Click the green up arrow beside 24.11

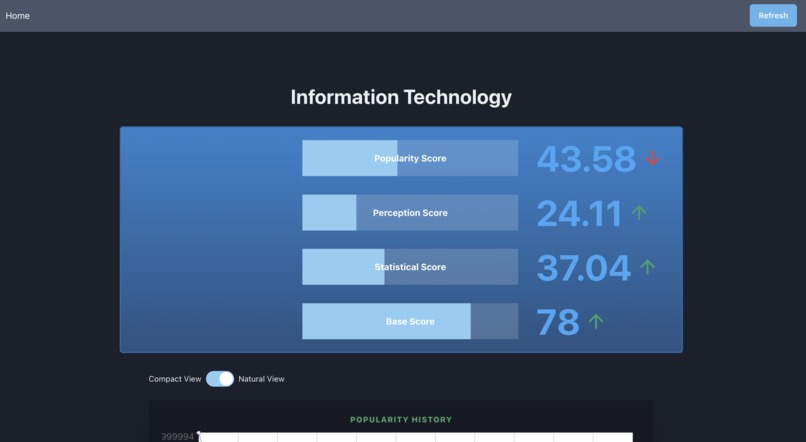tap(639, 212)
